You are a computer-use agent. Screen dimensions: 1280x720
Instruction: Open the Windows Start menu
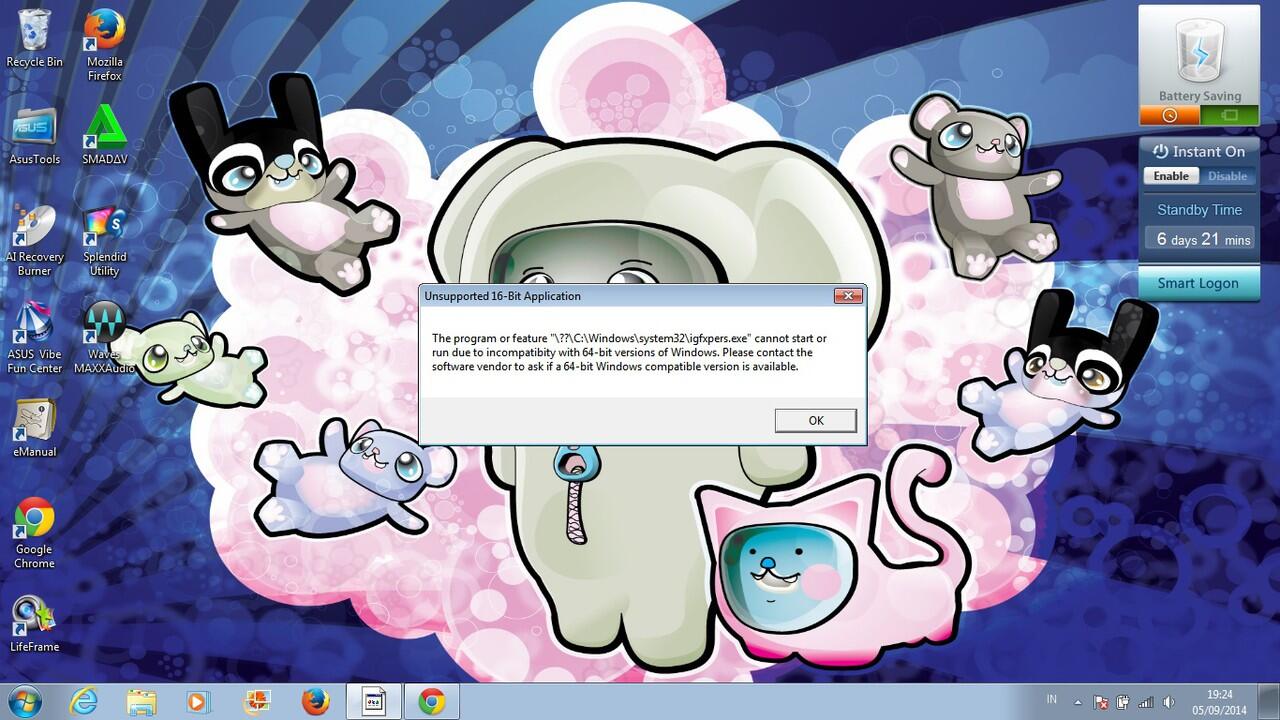click(24, 701)
